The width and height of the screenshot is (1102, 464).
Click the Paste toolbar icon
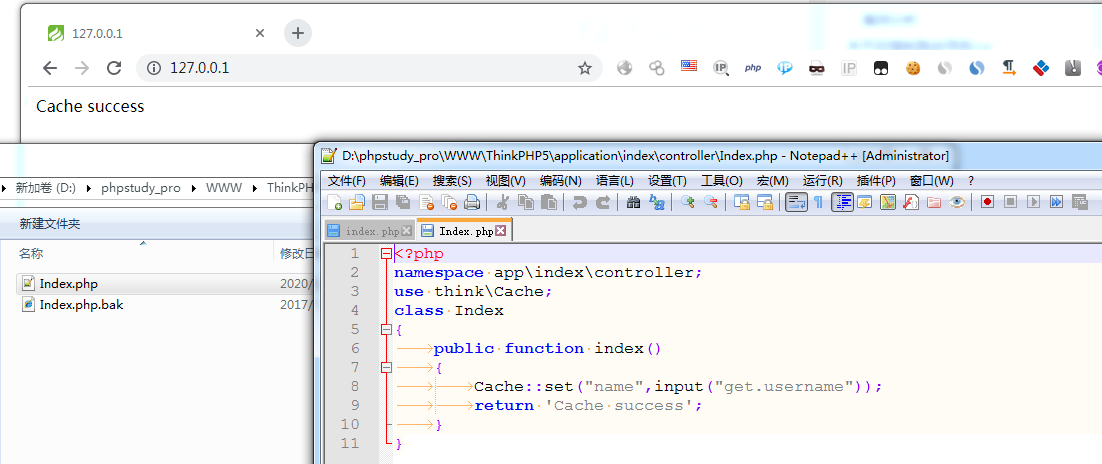(548, 202)
